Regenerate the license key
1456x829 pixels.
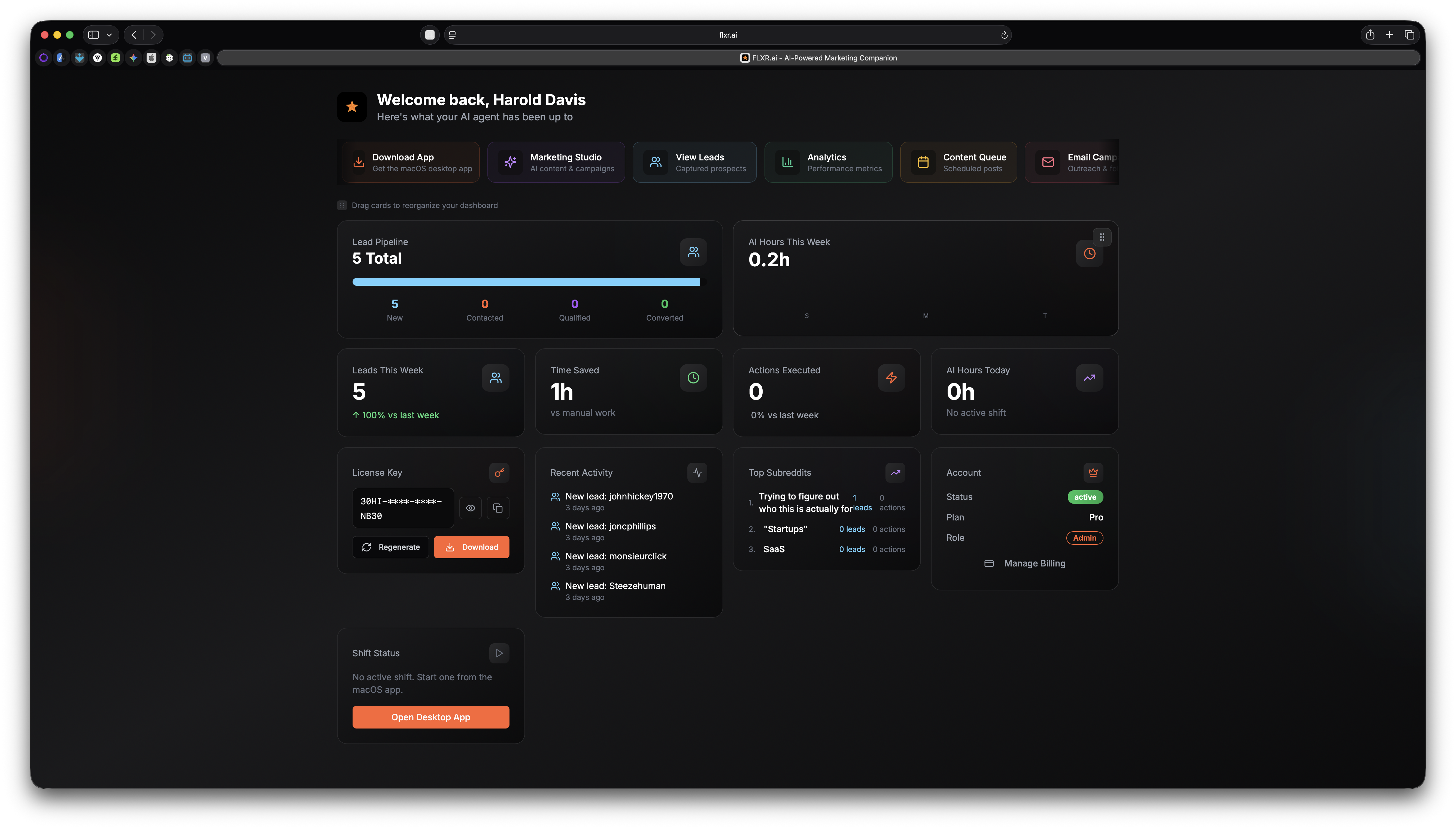coord(391,547)
